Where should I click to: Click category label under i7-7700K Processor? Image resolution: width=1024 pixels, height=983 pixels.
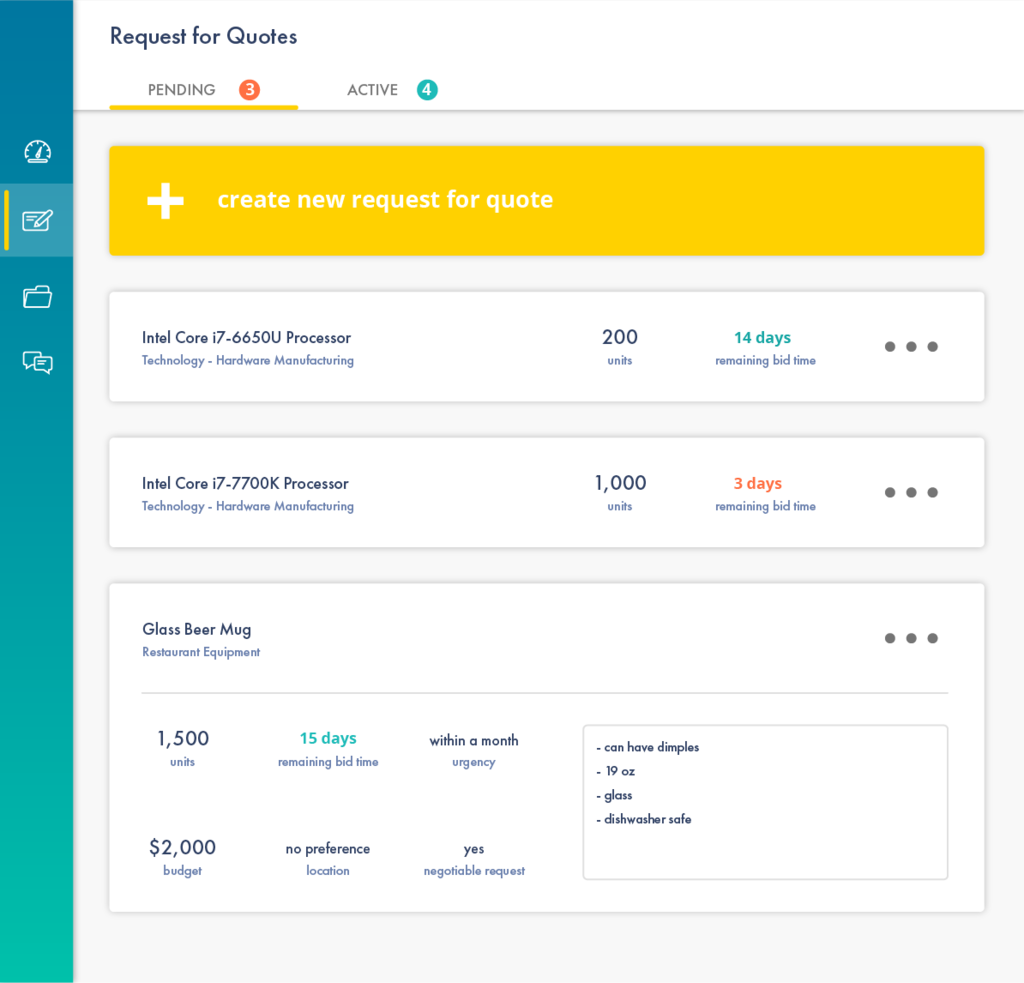point(248,506)
